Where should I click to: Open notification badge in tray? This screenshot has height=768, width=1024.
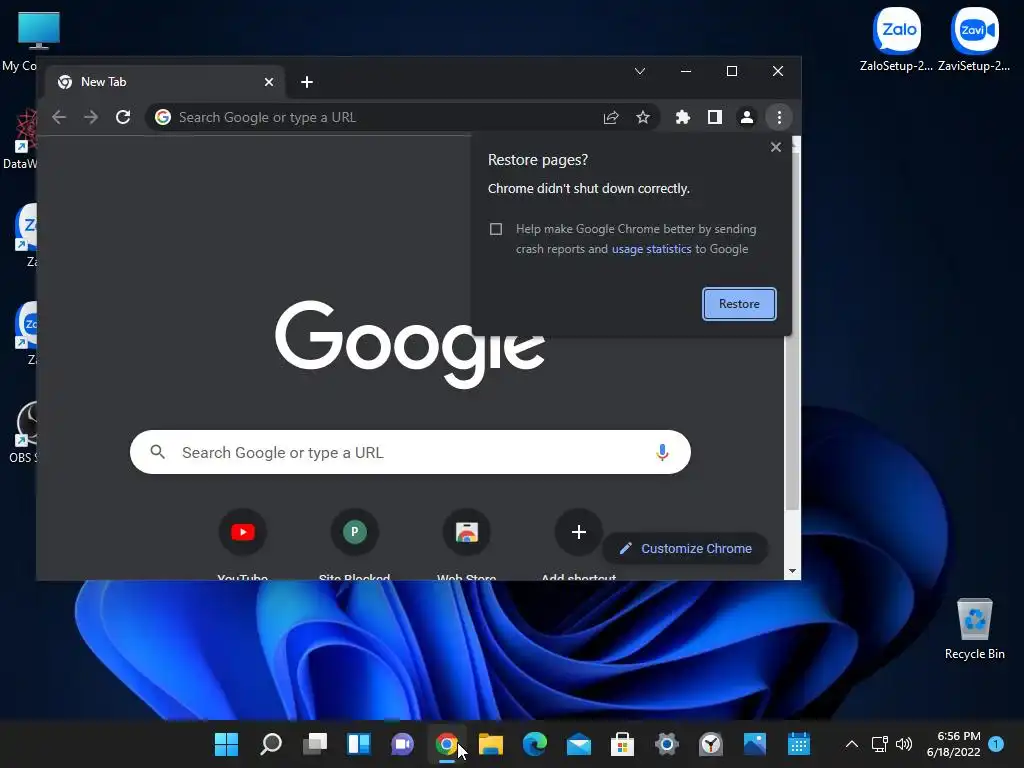click(996, 744)
